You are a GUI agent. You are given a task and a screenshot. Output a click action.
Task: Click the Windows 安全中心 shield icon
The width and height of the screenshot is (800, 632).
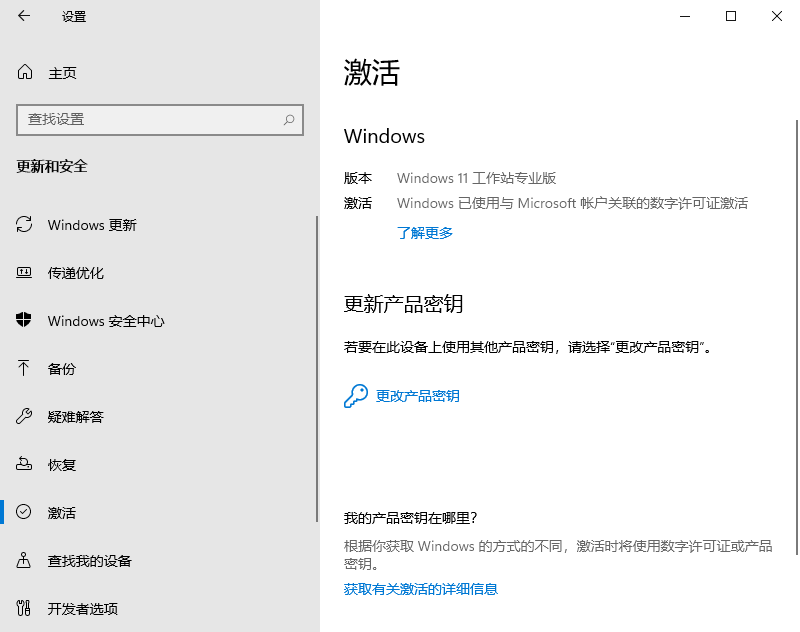[24, 321]
